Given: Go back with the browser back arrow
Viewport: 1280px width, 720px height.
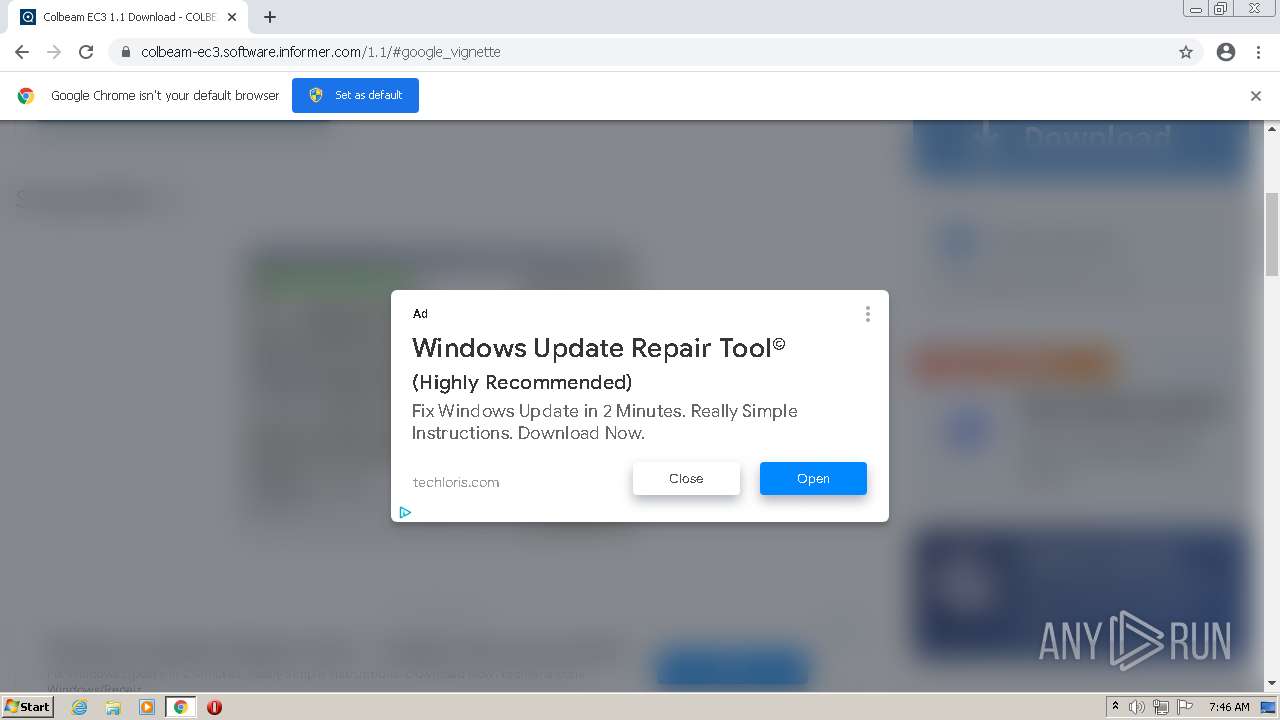Looking at the screenshot, I should coord(22,52).
